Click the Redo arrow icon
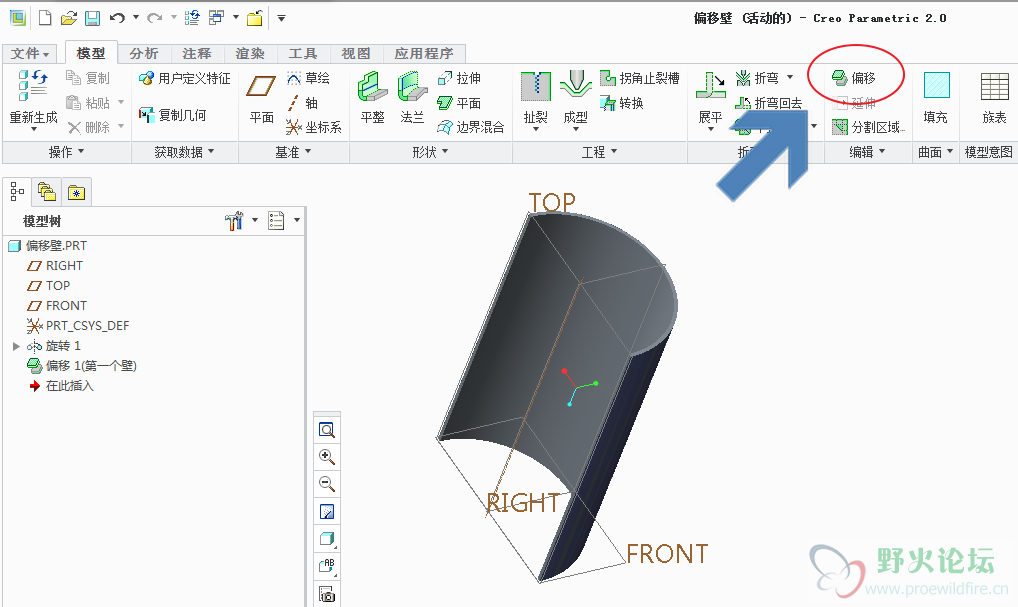 coord(155,18)
